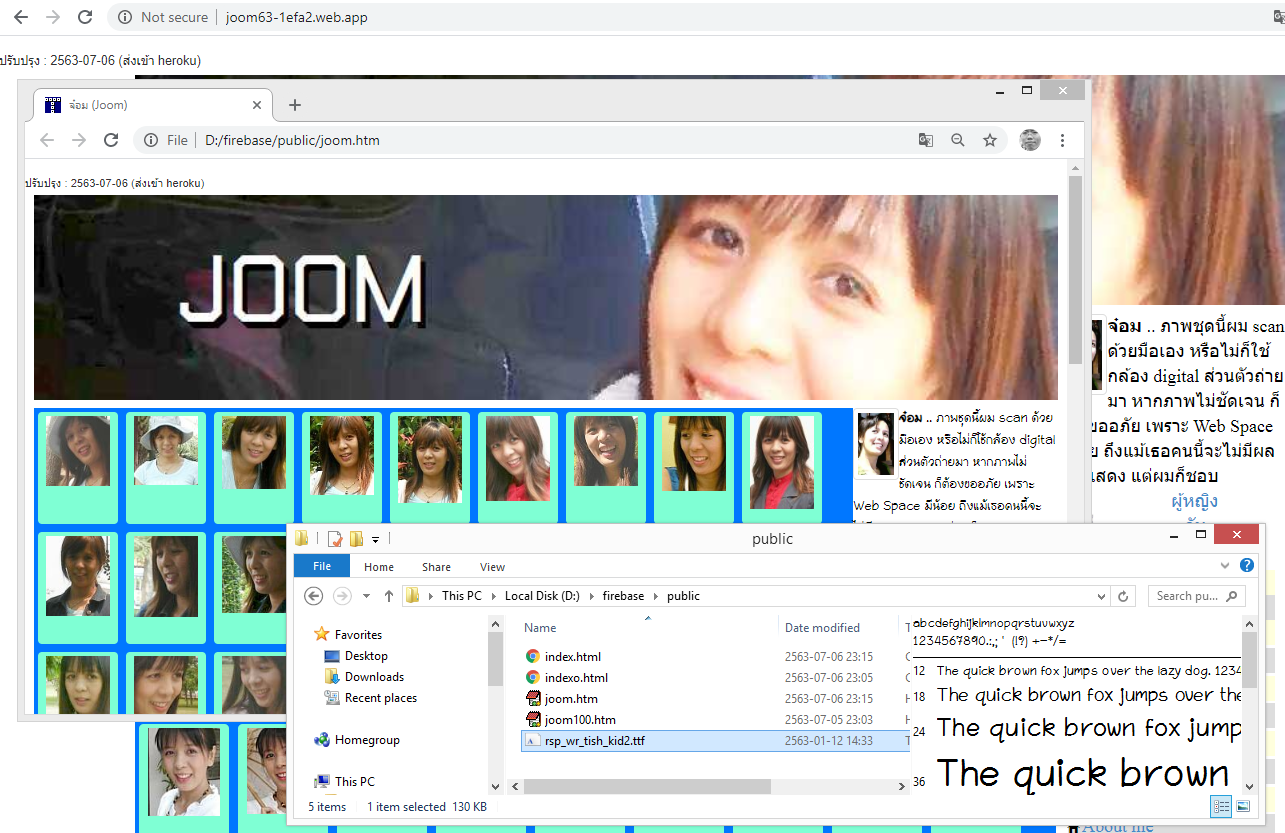1285x833 pixels.
Task: Click the Search public input field
Action: 1187,596
